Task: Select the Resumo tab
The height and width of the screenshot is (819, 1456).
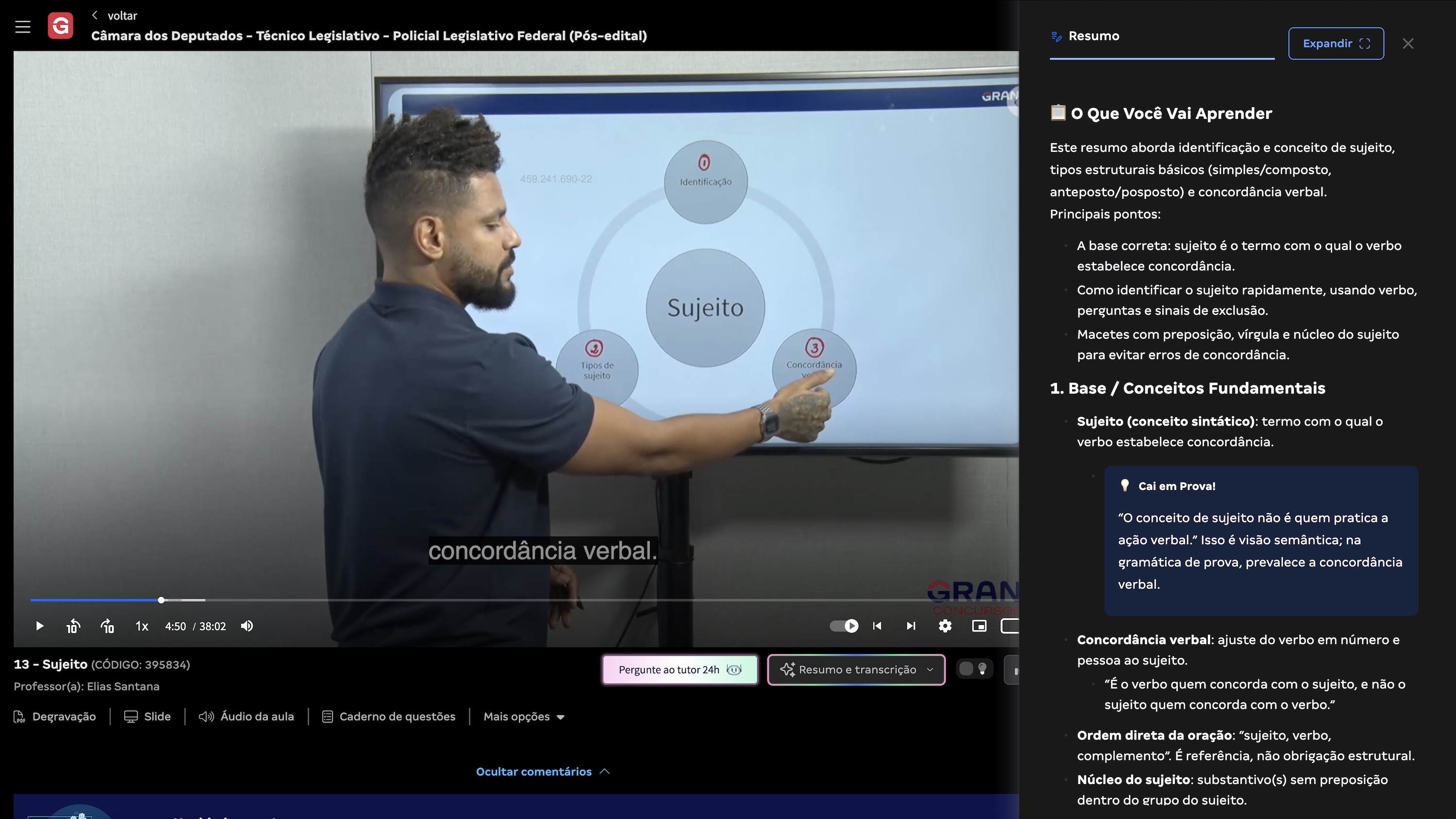Action: point(1093,36)
